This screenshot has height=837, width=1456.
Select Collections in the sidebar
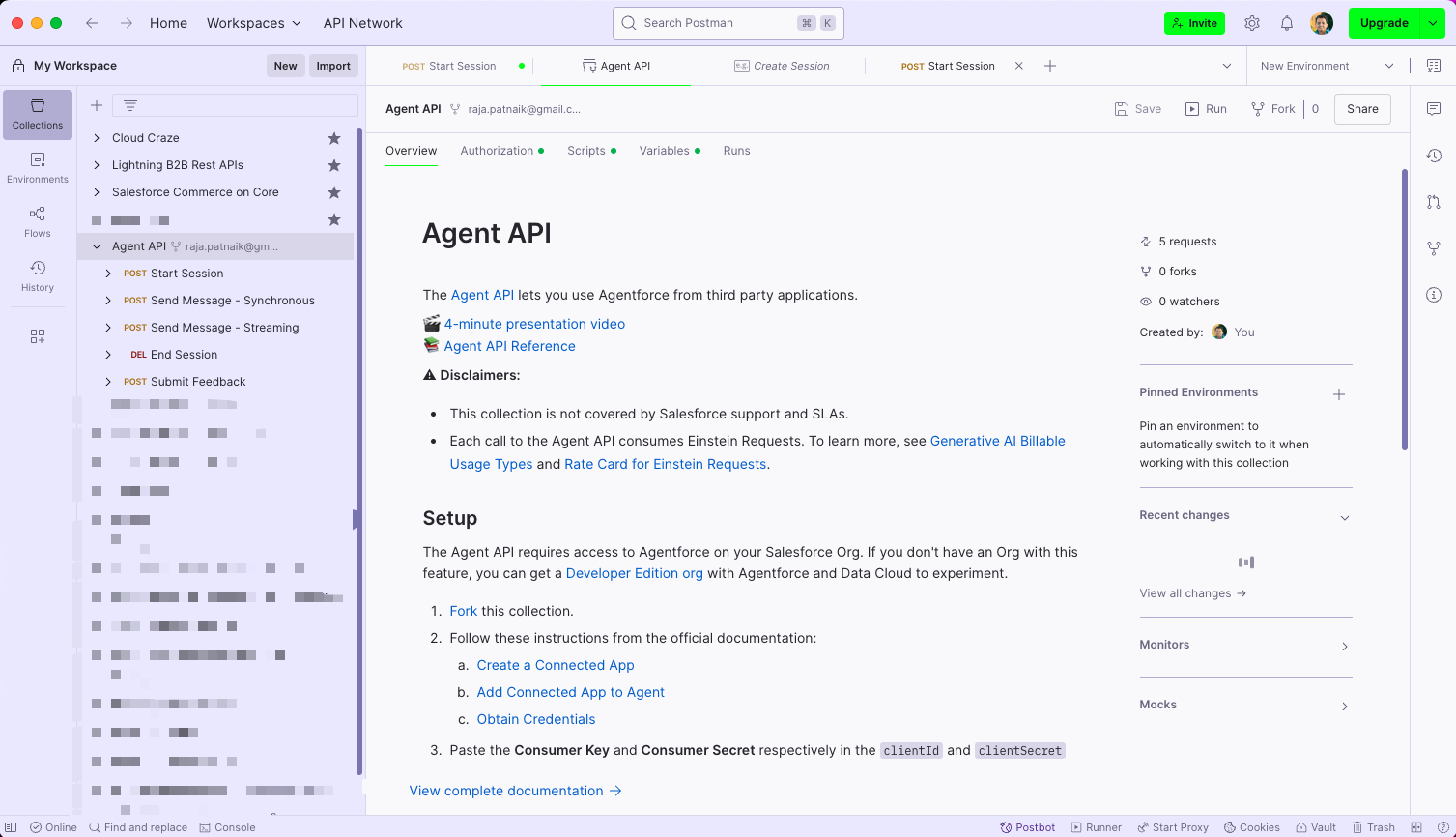[x=38, y=114]
